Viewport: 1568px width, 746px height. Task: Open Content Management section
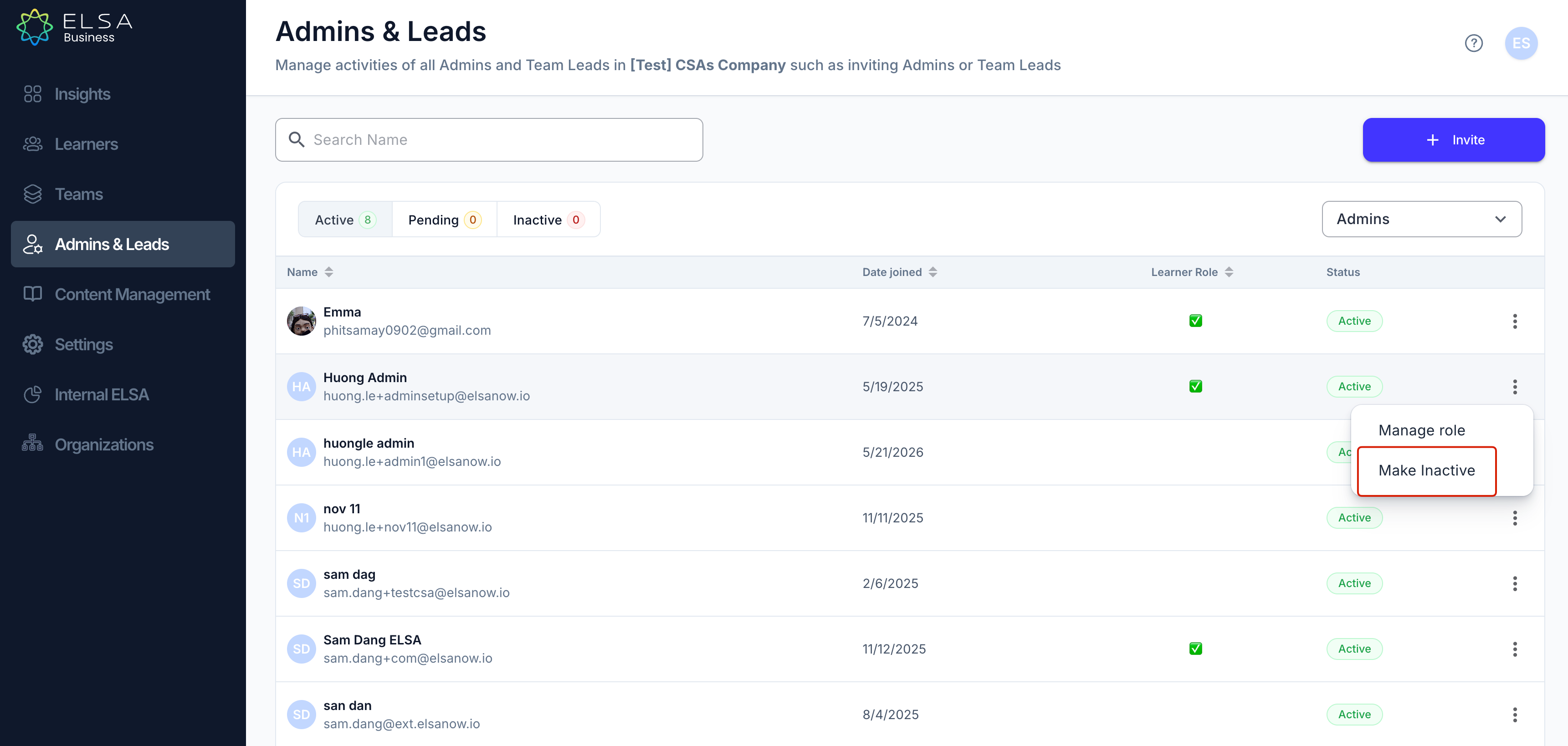pyautogui.click(x=123, y=295)
